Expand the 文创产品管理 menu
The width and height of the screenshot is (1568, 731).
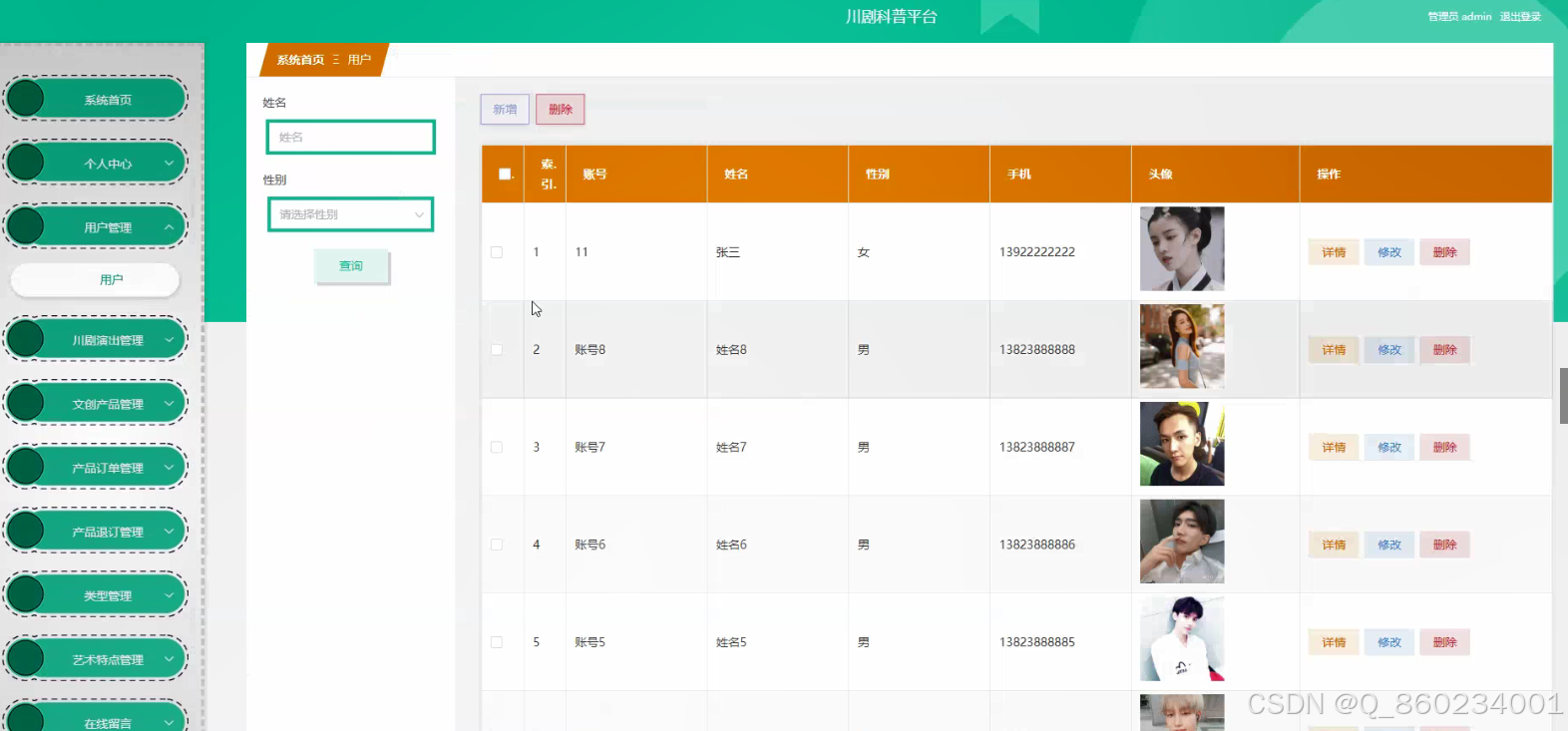96,404
